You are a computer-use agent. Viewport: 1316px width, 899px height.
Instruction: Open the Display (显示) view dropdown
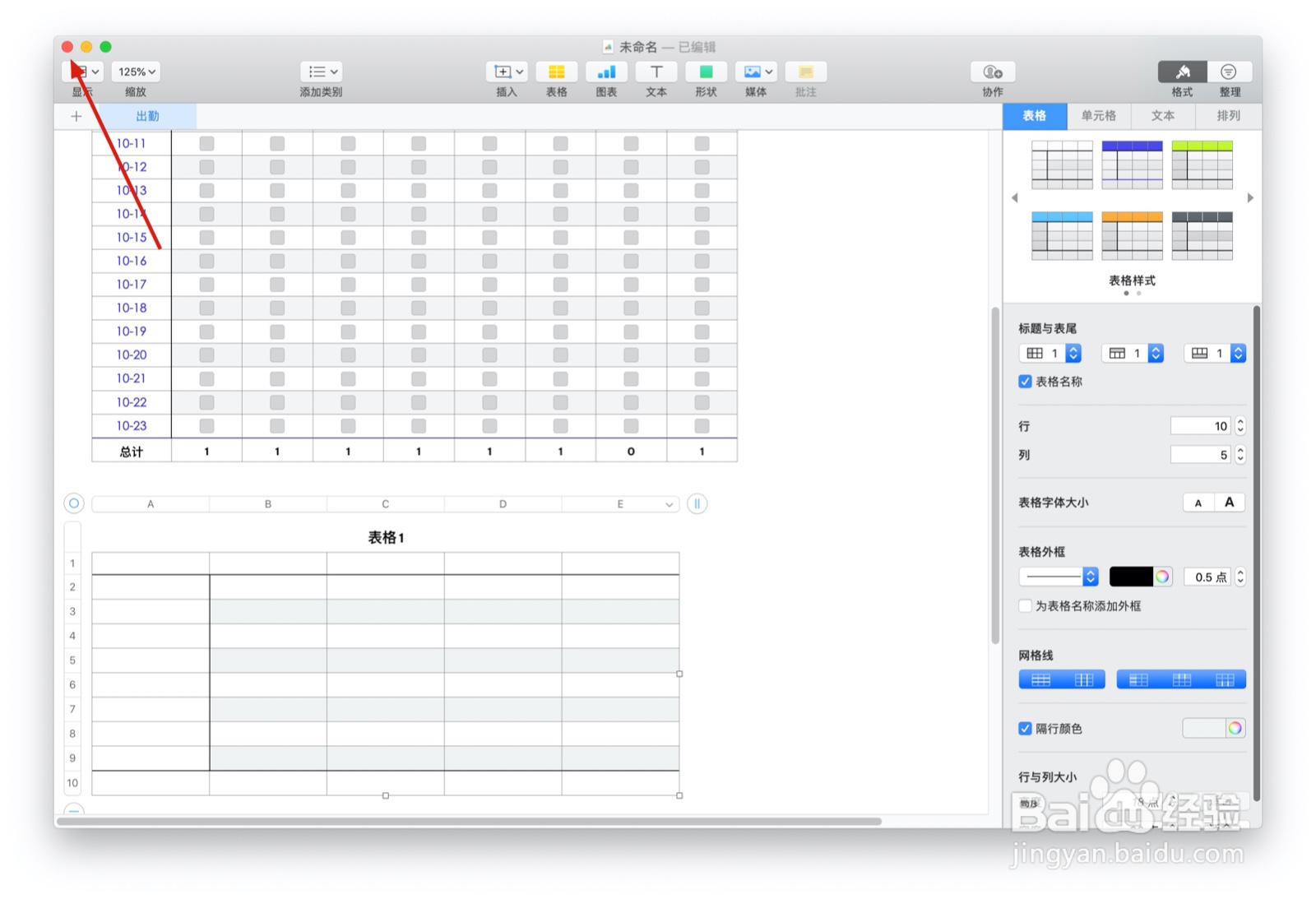82,72
